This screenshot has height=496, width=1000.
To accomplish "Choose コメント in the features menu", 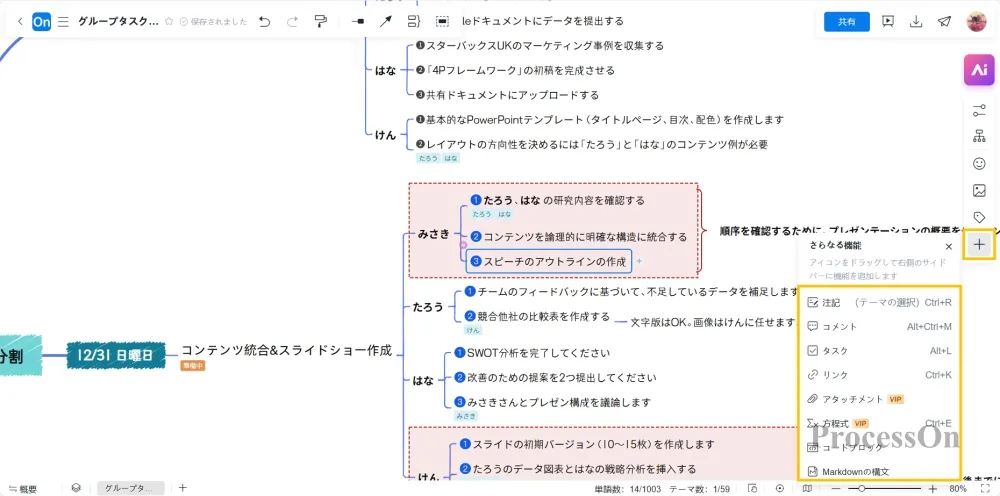I will [838, 327].
